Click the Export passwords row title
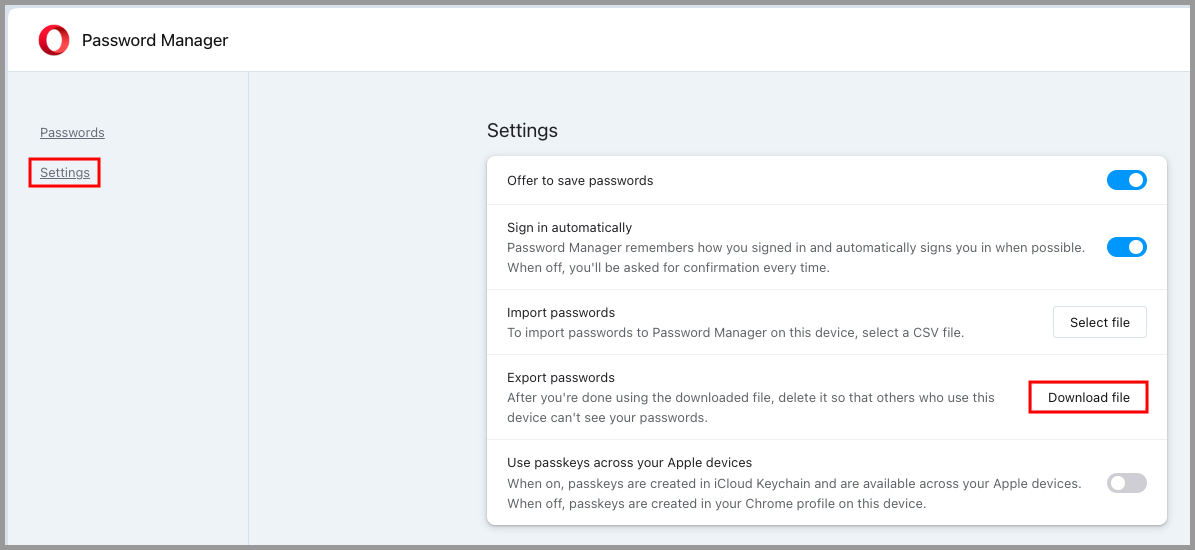Viewport: 1195px width, 550px height. (561, 377)
